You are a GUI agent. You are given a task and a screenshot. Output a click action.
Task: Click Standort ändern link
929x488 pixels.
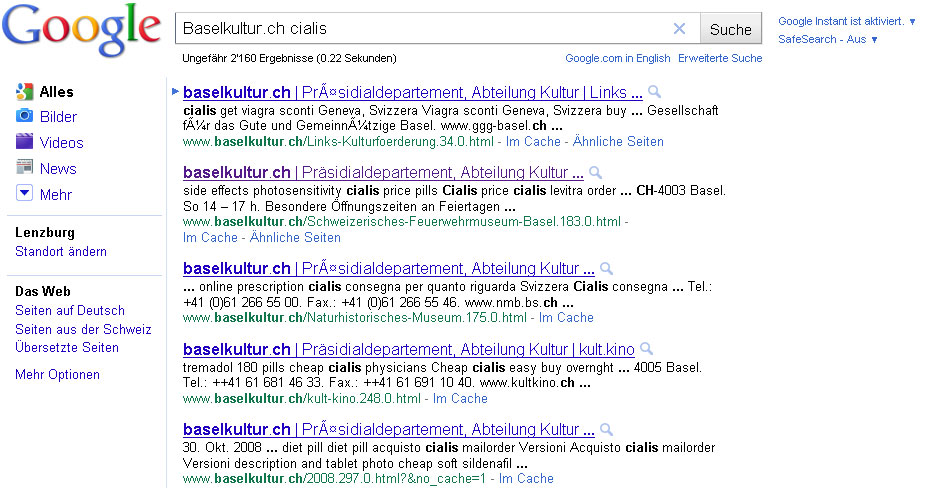tap(61, 251)
